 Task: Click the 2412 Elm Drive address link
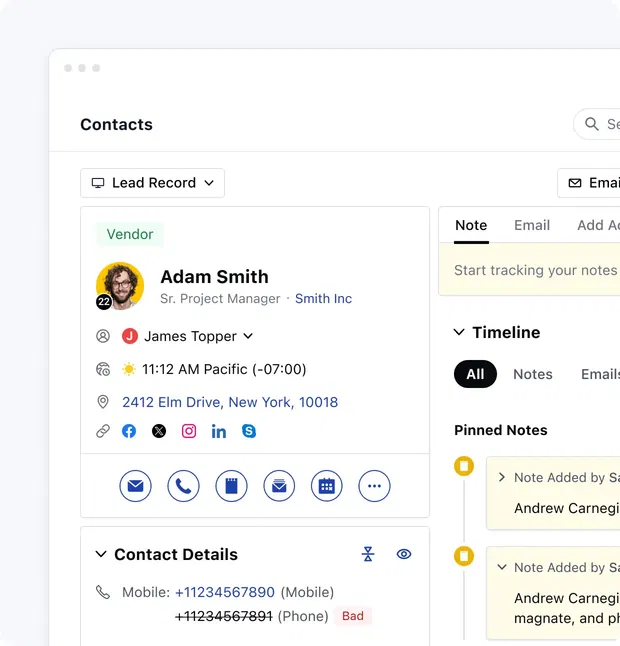[x=230, y=402]
